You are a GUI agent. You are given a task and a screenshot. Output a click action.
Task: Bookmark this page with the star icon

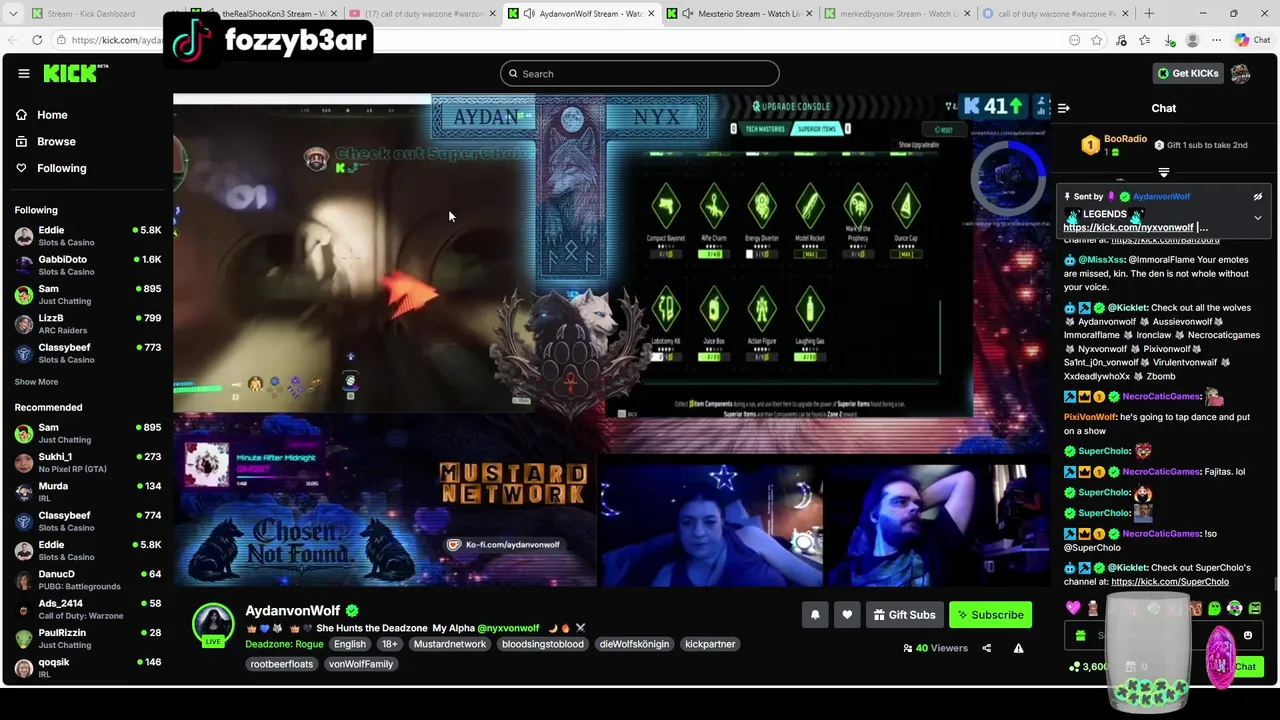tap(1097, 40)
